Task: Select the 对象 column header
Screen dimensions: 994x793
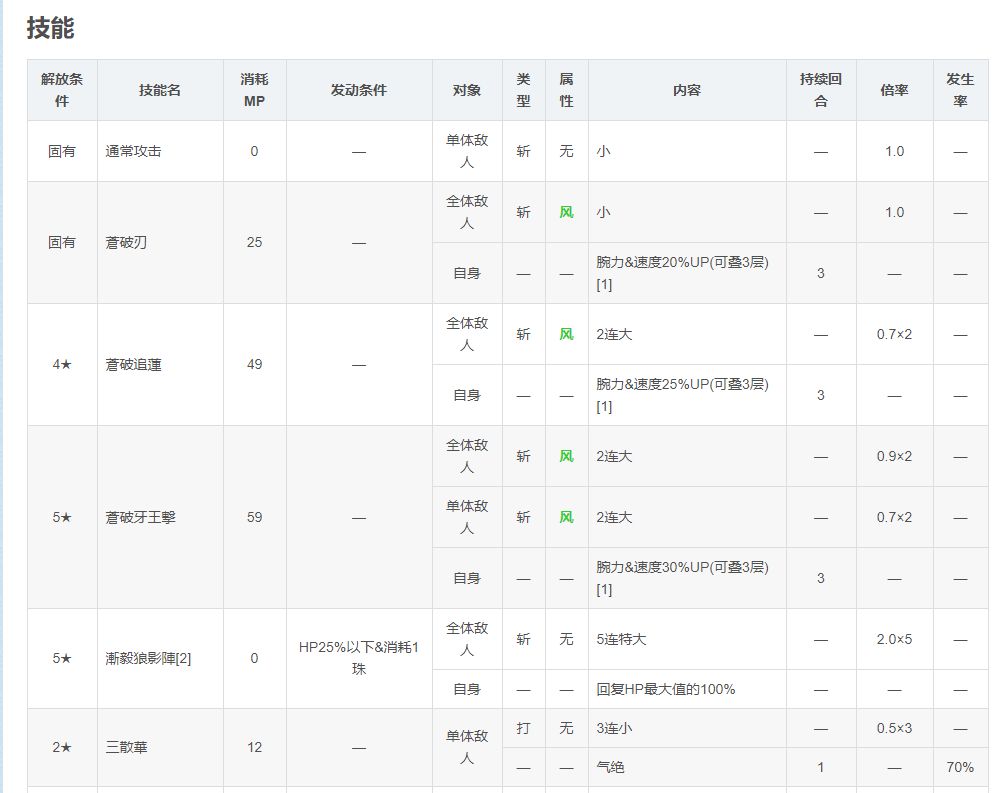Action: pos(467,90)
